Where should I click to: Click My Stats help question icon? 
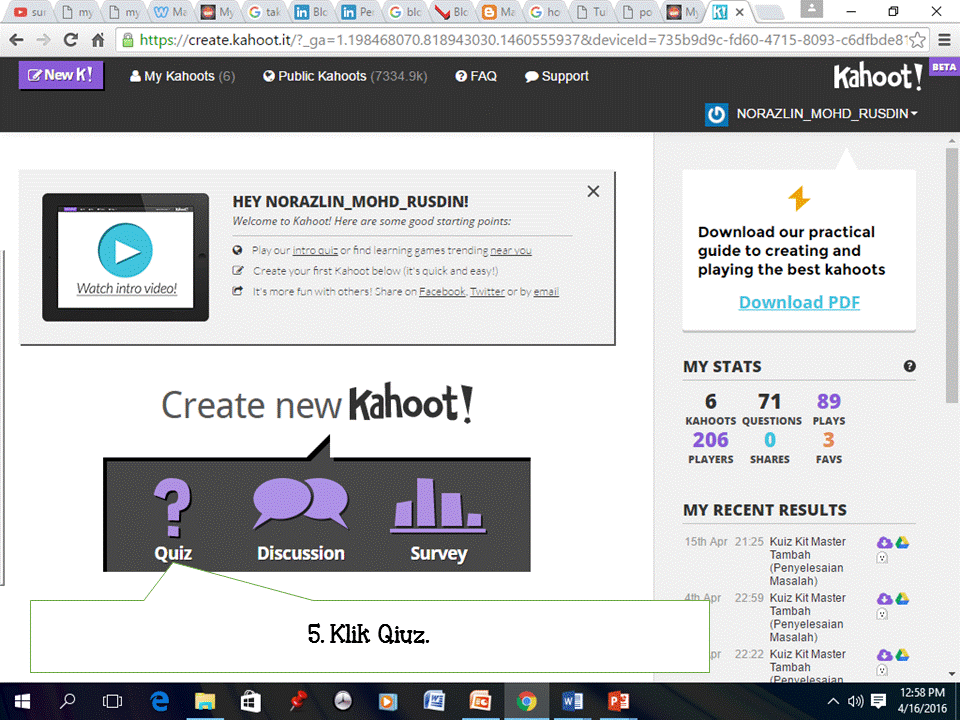click(x=910, y=366)
